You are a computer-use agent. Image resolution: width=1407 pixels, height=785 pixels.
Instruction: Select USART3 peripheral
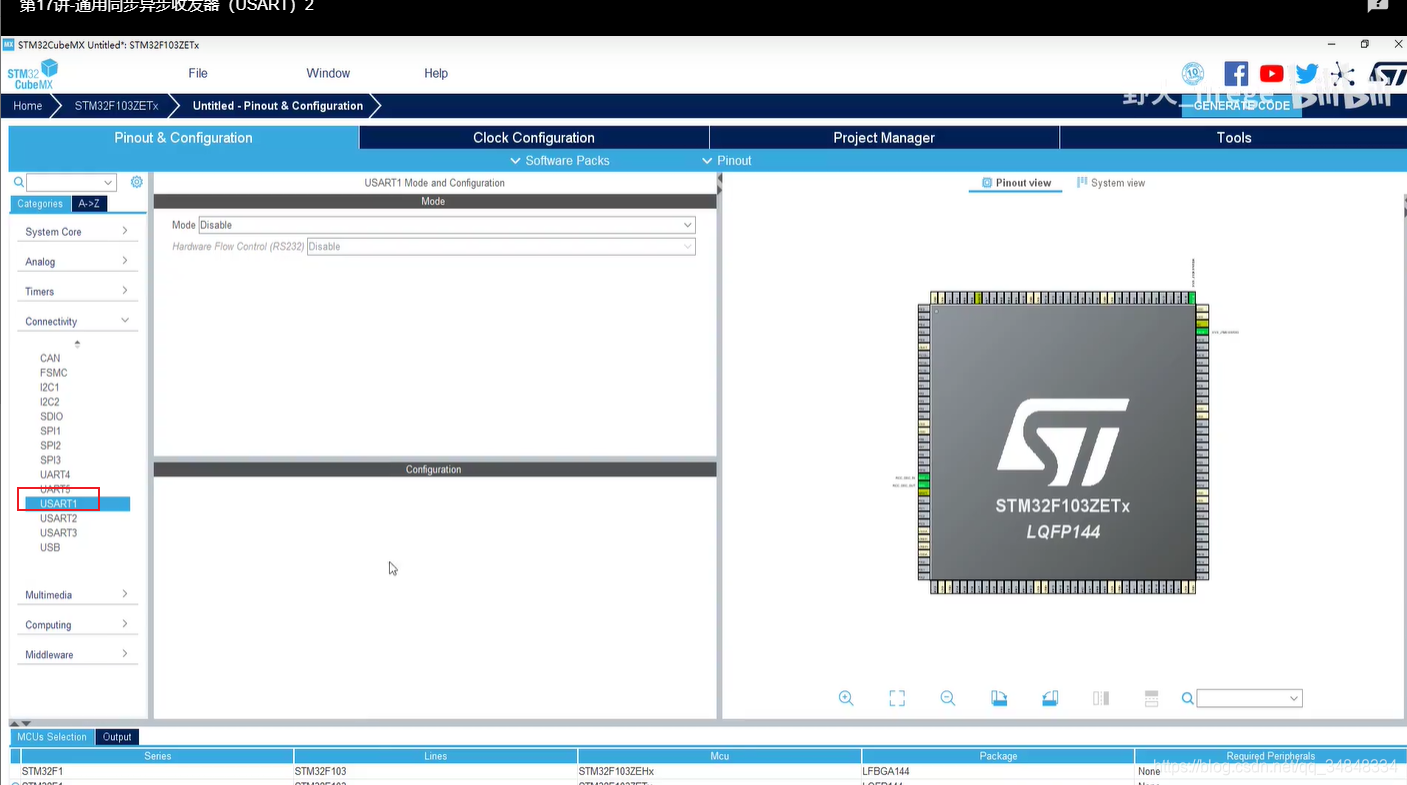pyautogui.click(x=59, y=533)
